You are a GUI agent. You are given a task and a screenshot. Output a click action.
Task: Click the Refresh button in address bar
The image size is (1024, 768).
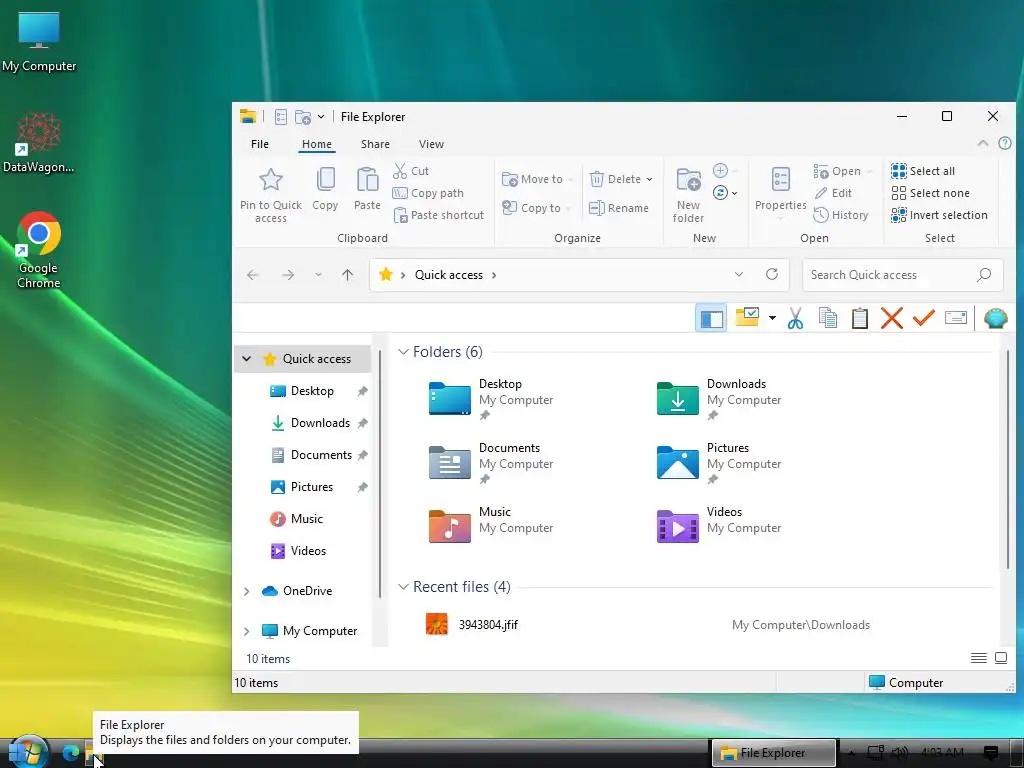click(772, 274)
